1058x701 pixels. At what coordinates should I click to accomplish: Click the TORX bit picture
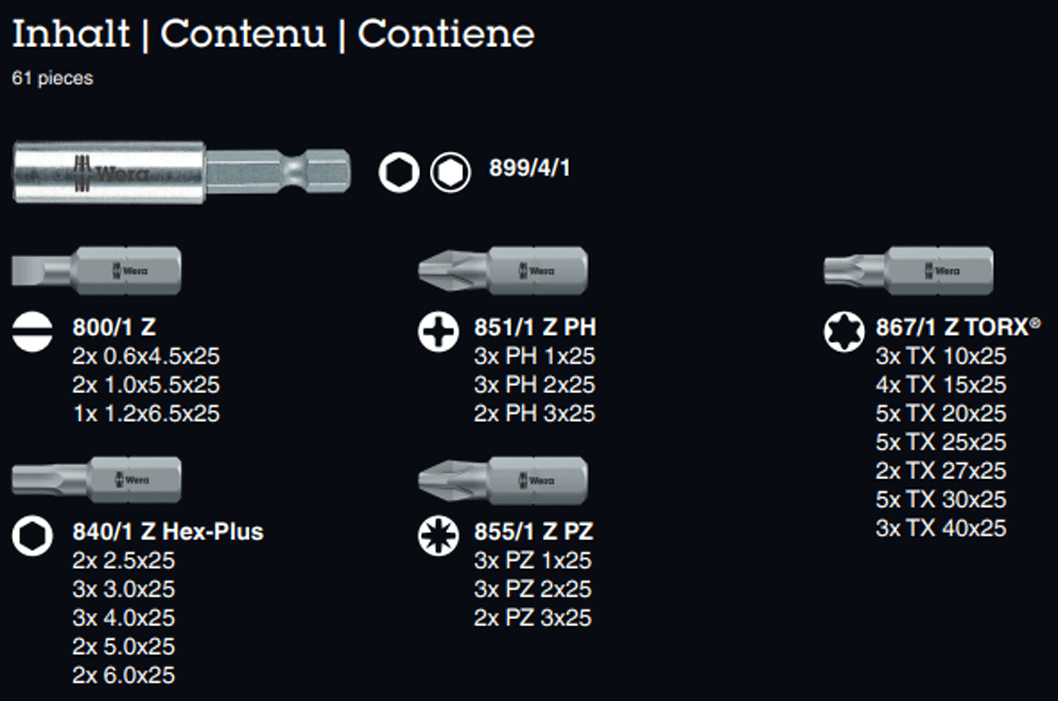pos(908,271)
